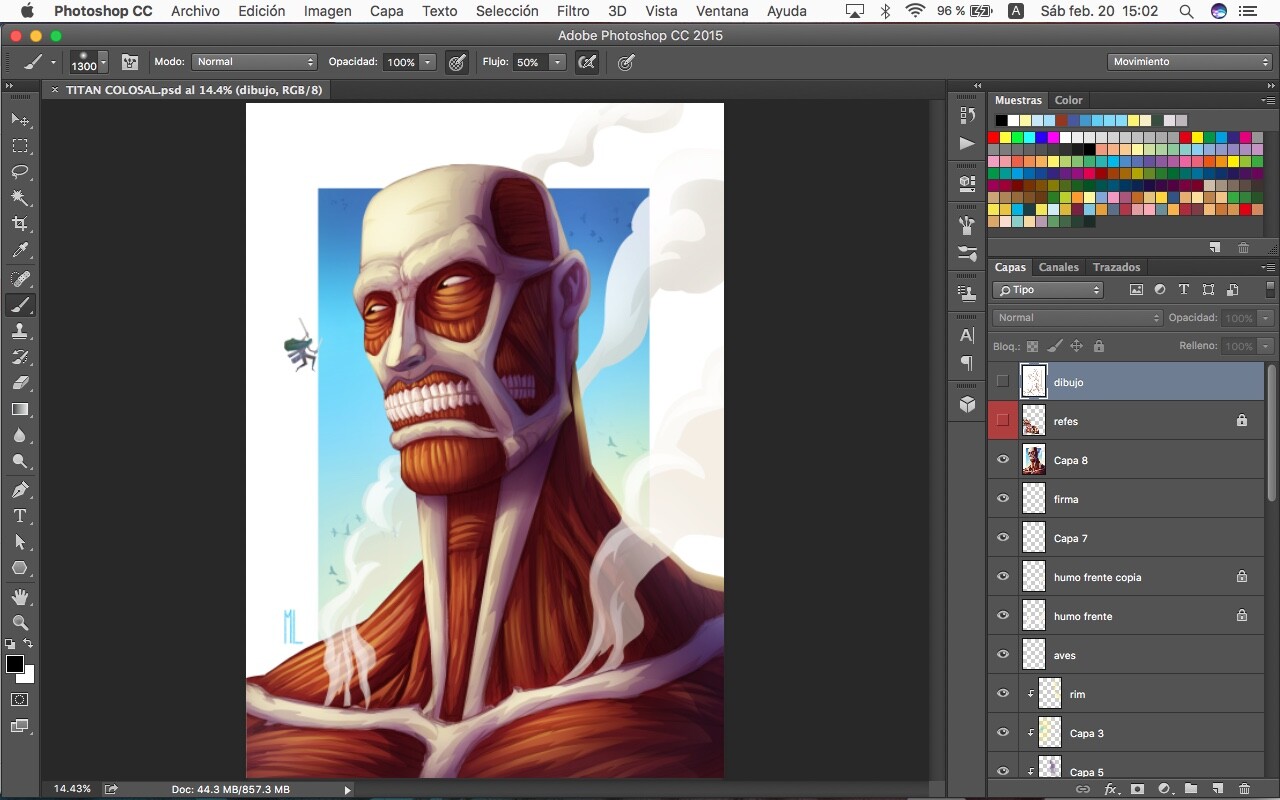
Task: Open the Muestras panel flyout menu
Action: [1268, 100]
